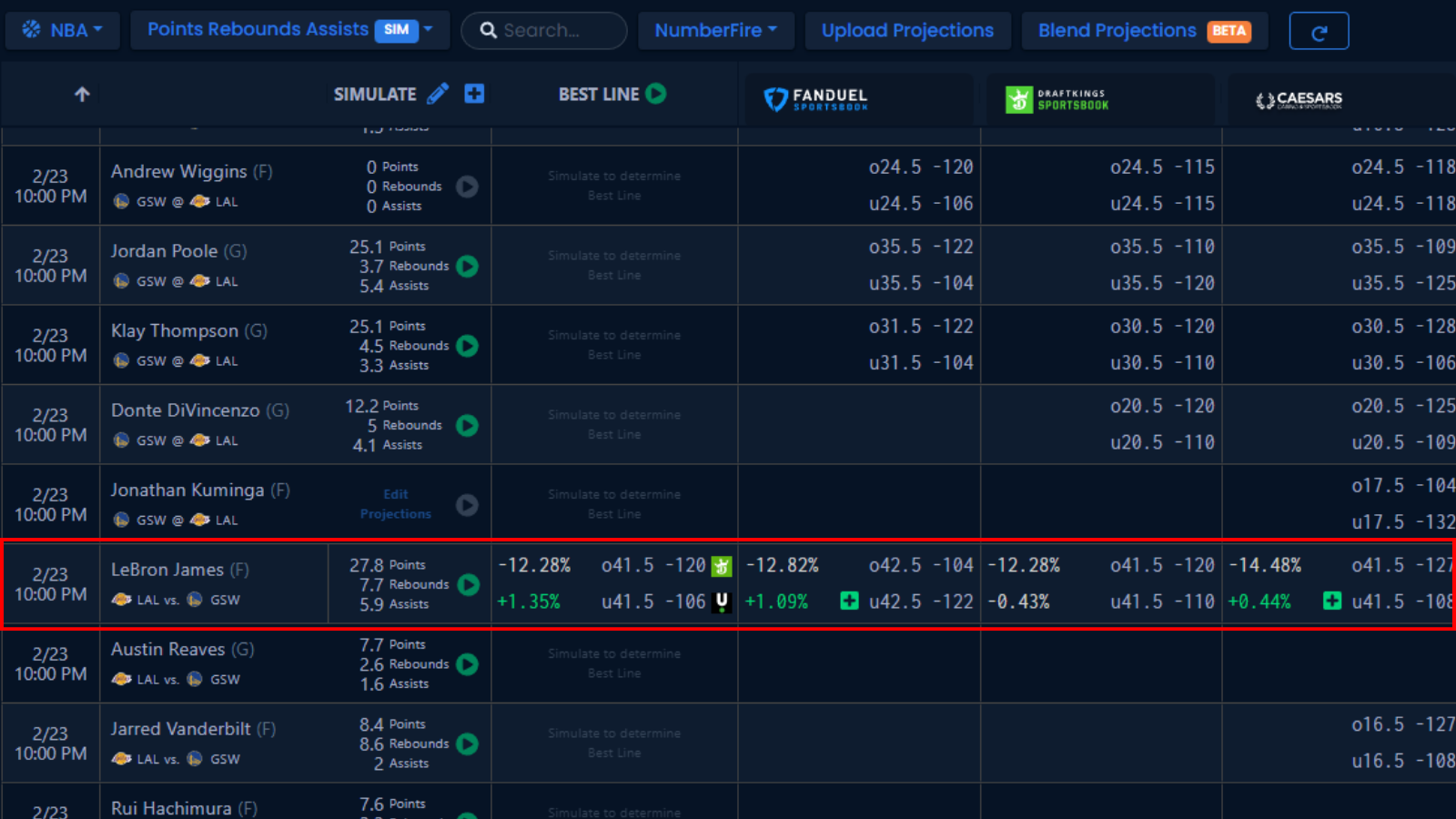Click the play icon in LeBron James row

pos(468,584)
